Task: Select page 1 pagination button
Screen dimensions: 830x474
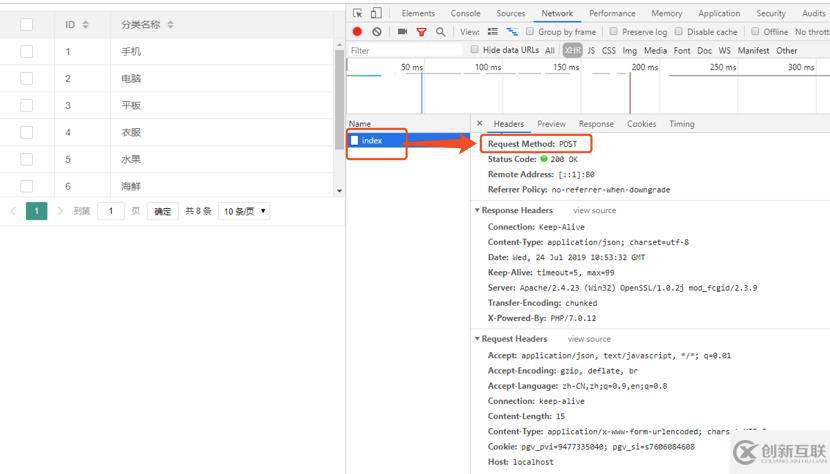Action: point(37,211)
